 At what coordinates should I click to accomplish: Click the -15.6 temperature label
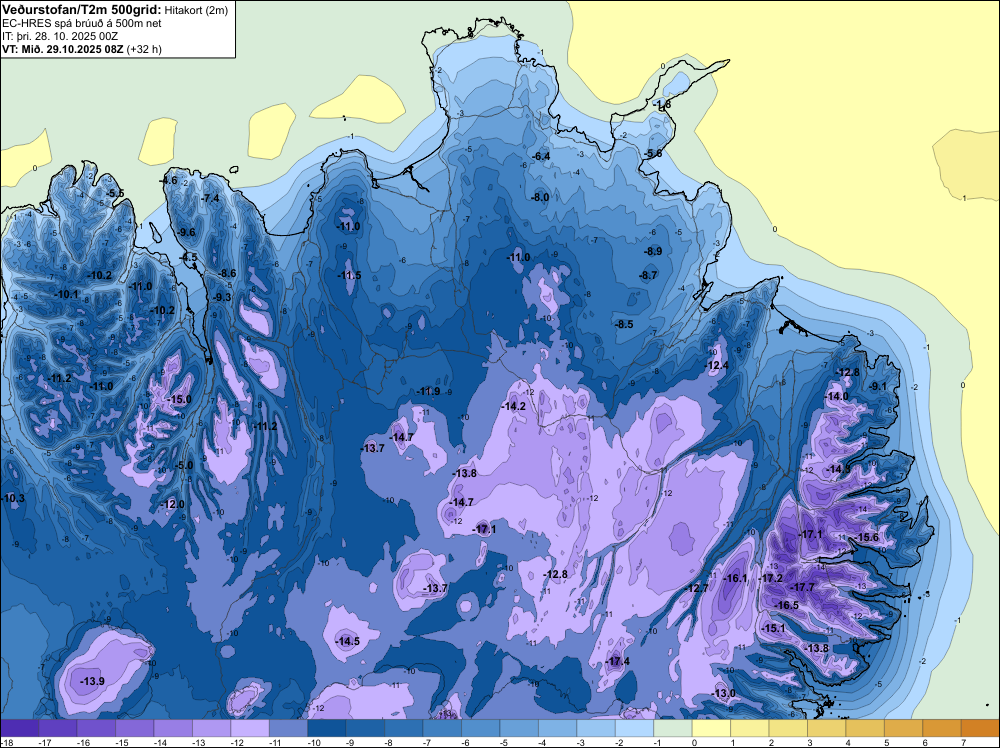coord(867,538)
